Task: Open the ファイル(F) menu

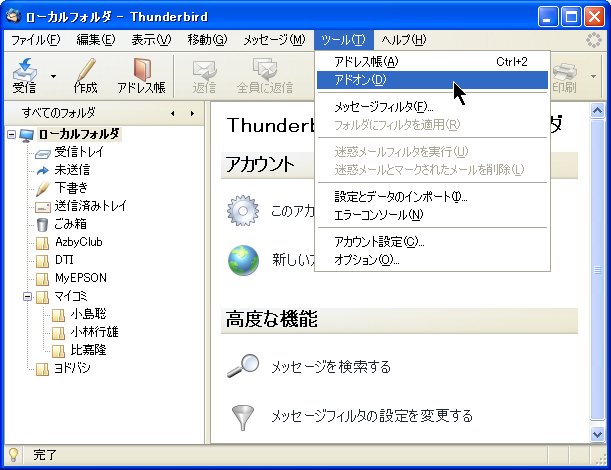Action: click(35, 40)
